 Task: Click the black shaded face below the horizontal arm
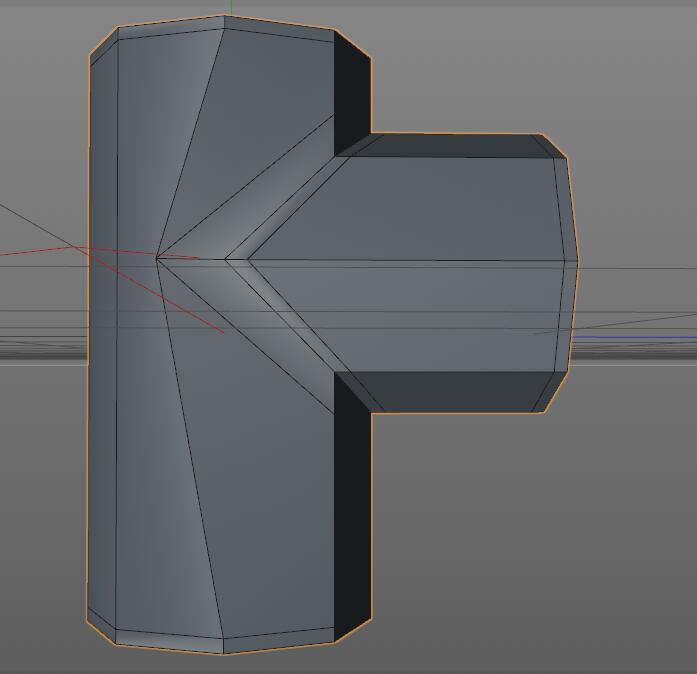[x=352, y=507]
